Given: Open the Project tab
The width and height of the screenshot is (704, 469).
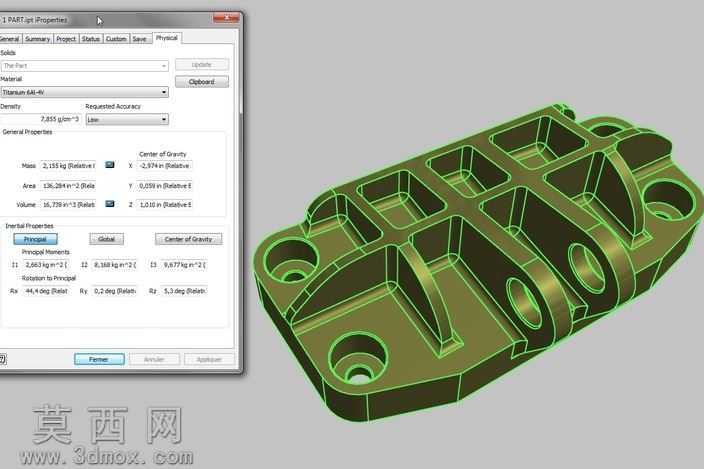Looking at the screenshot, I should 66,39.
